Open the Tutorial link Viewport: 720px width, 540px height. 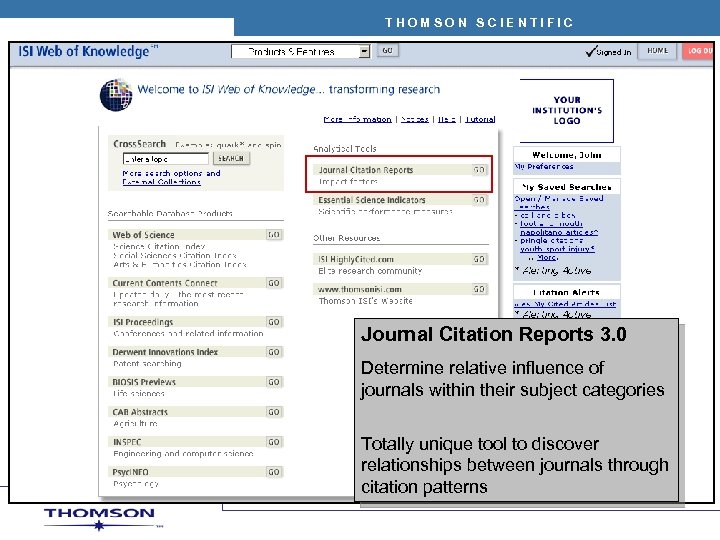pyautogui.click(x=480, y=119)
